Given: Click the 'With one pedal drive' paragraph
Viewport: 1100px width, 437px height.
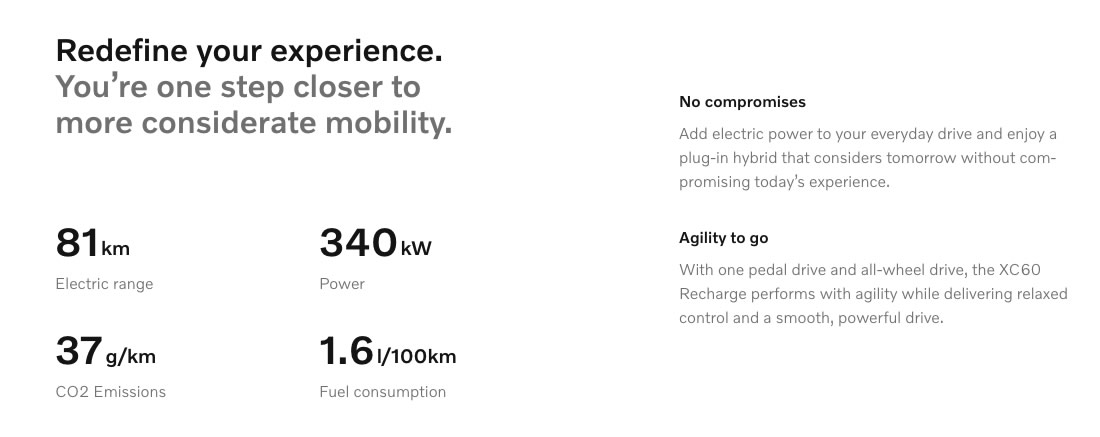Looking at the screenshot, I should (873, 294).
